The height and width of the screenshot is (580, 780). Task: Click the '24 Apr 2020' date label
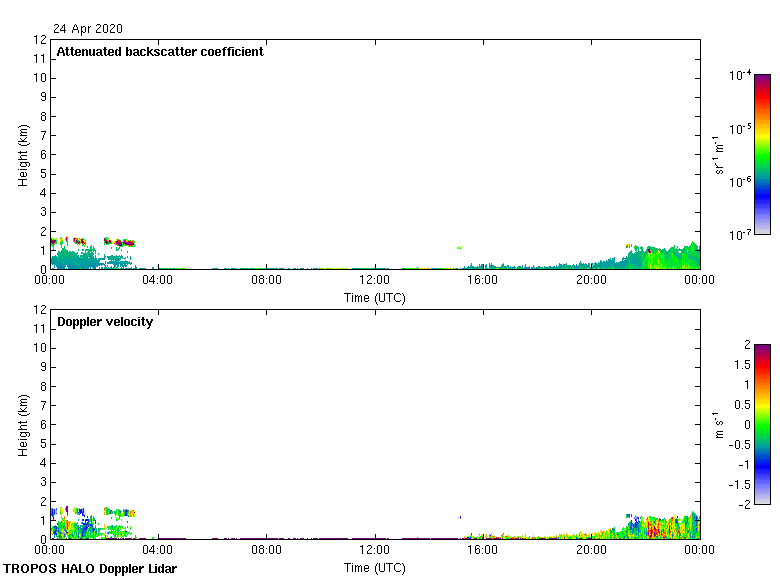[x=88, y=29]
